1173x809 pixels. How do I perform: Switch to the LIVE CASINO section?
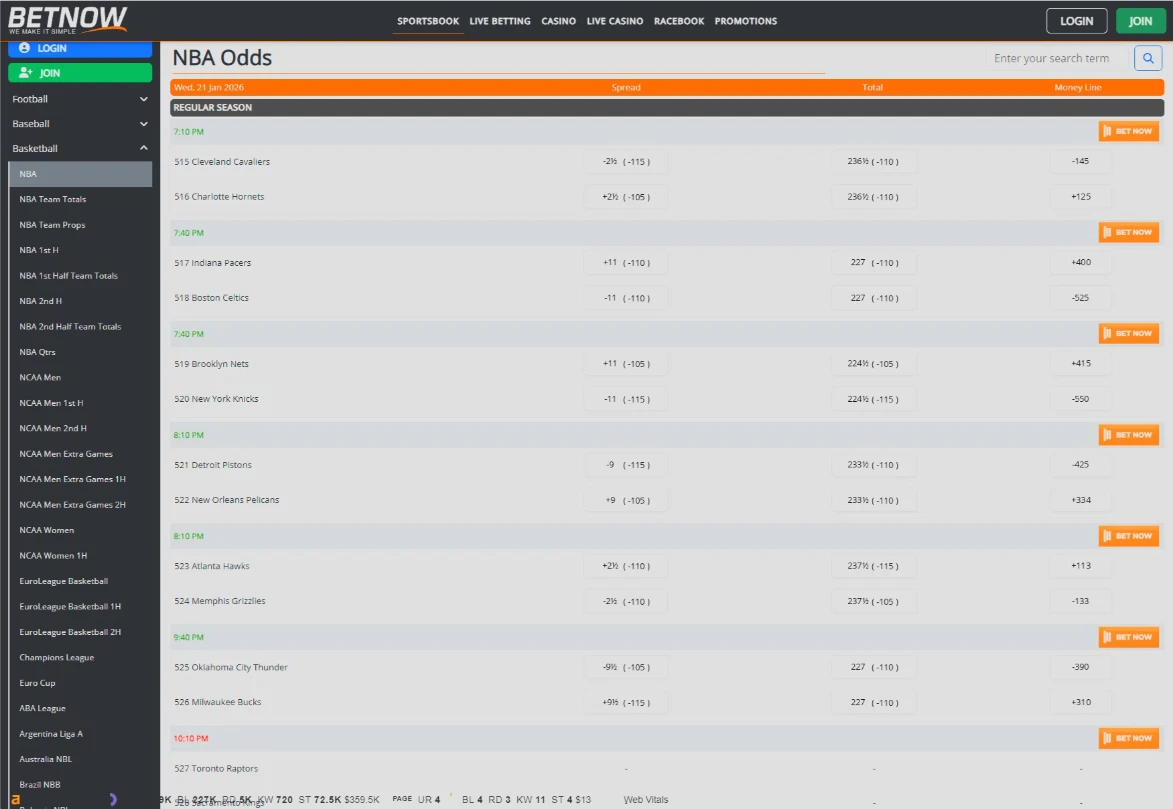tap(614, 20)
